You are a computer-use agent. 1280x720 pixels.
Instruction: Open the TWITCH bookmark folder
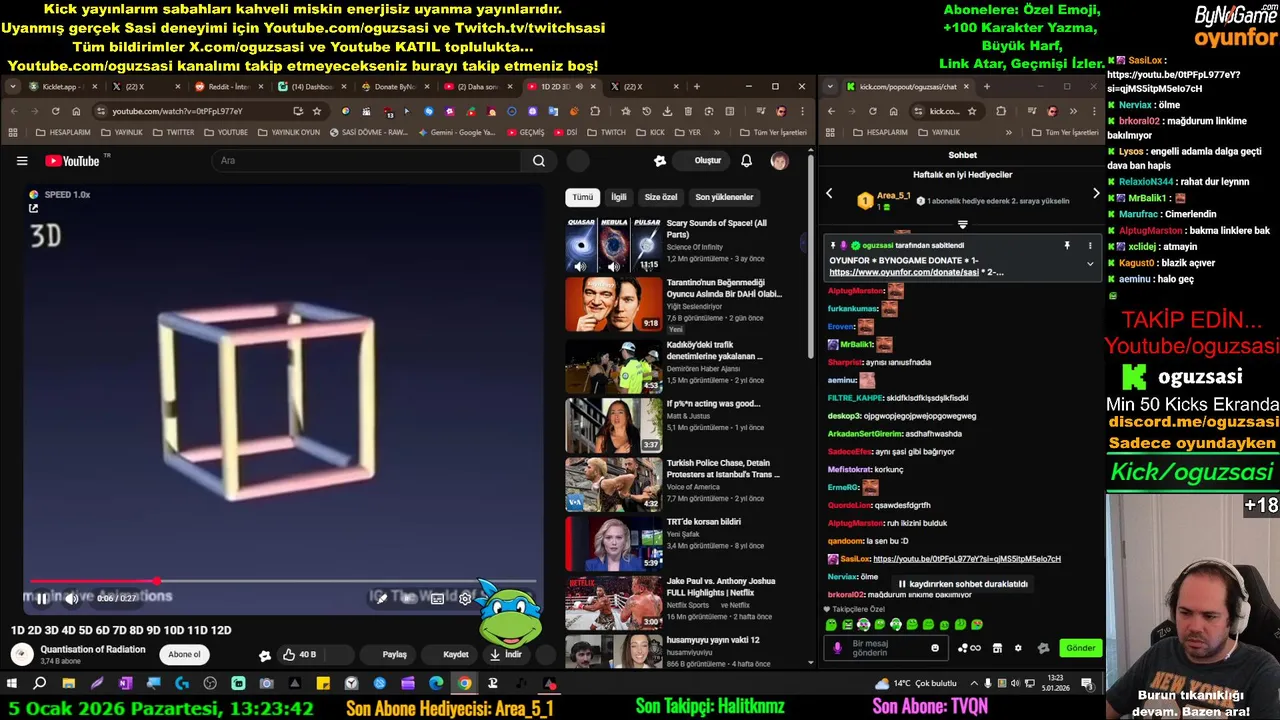click(x=608, y=132)
